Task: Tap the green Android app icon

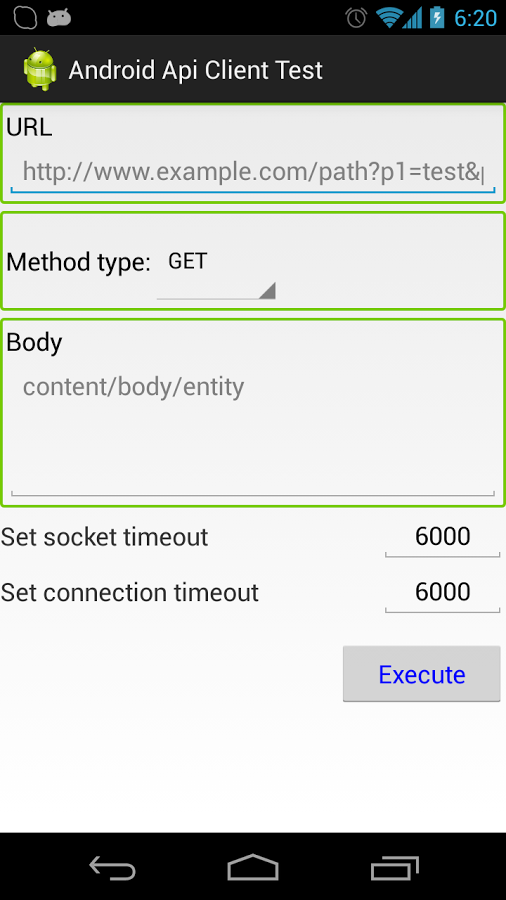Action: point(40,69)
